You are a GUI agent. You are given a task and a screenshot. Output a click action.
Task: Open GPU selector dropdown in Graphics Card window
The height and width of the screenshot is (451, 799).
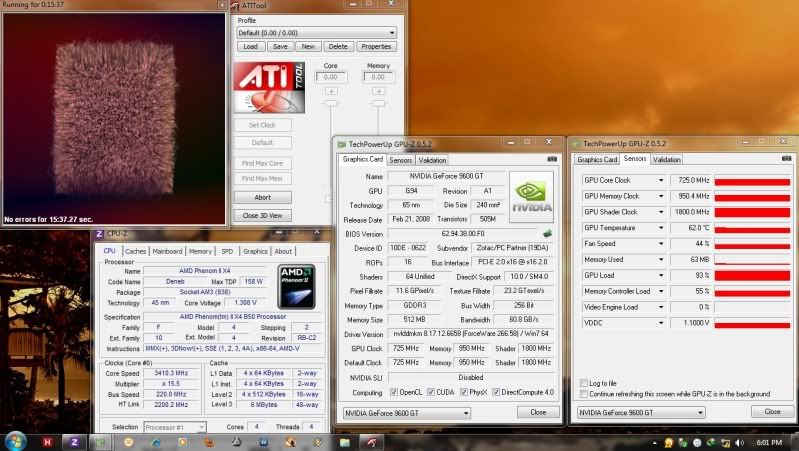point(407,413)
